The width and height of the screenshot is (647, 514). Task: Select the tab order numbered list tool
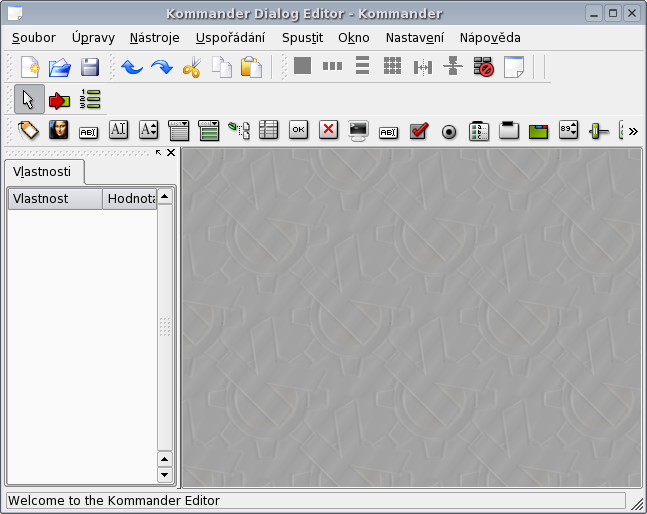click(x=90, y=99)
